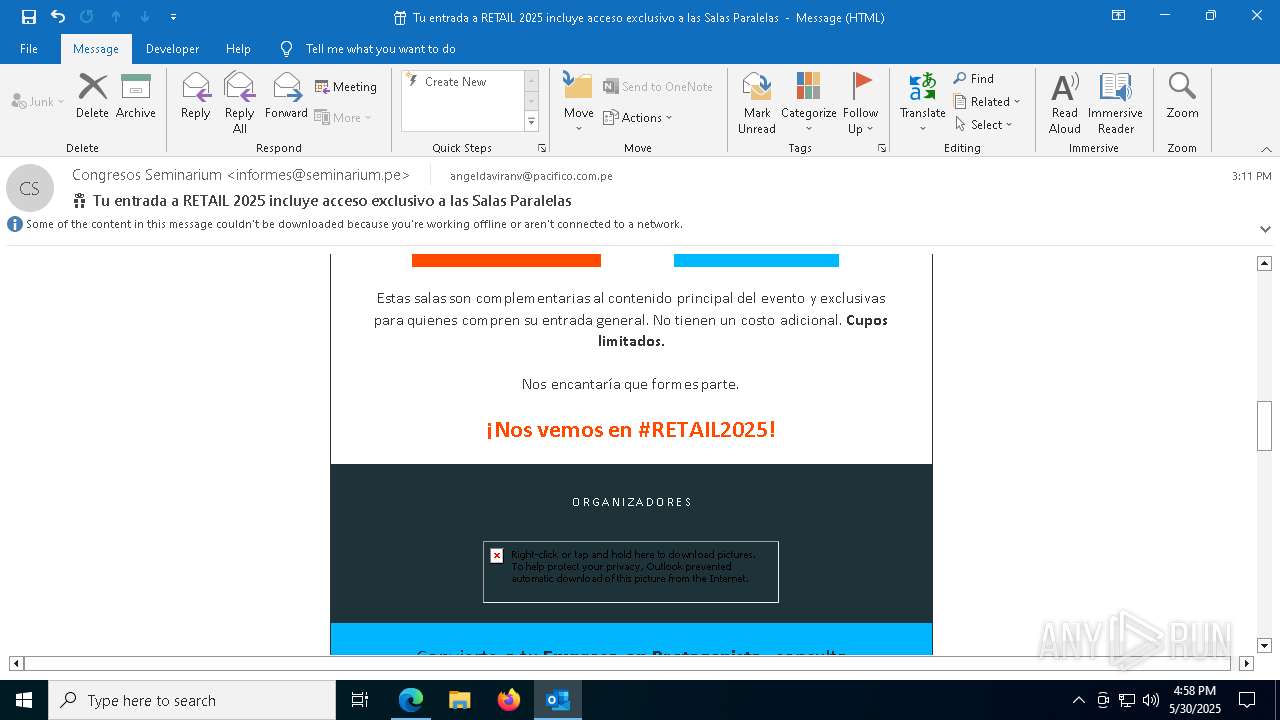This screenshot has height=720, width=1280.
Task: Click the Zoom magnifier button
Action: coord(1182,96)
